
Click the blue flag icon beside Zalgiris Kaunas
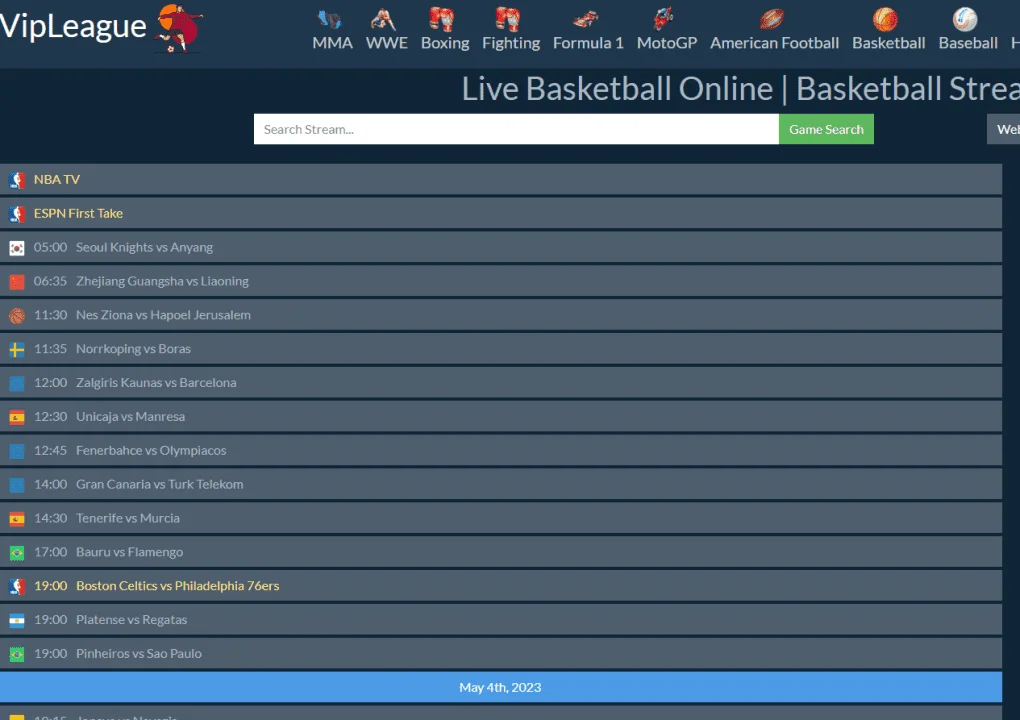coord(17,383)
